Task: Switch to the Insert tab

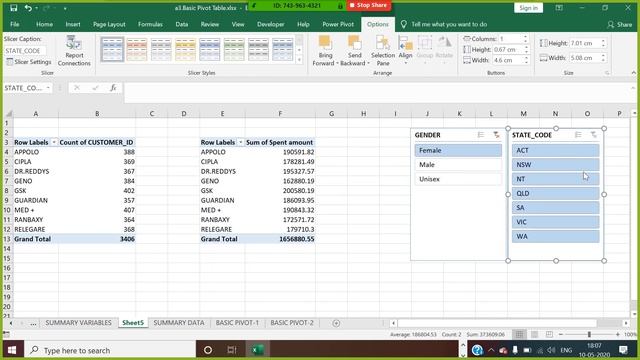Action: [x=73, y=24]
